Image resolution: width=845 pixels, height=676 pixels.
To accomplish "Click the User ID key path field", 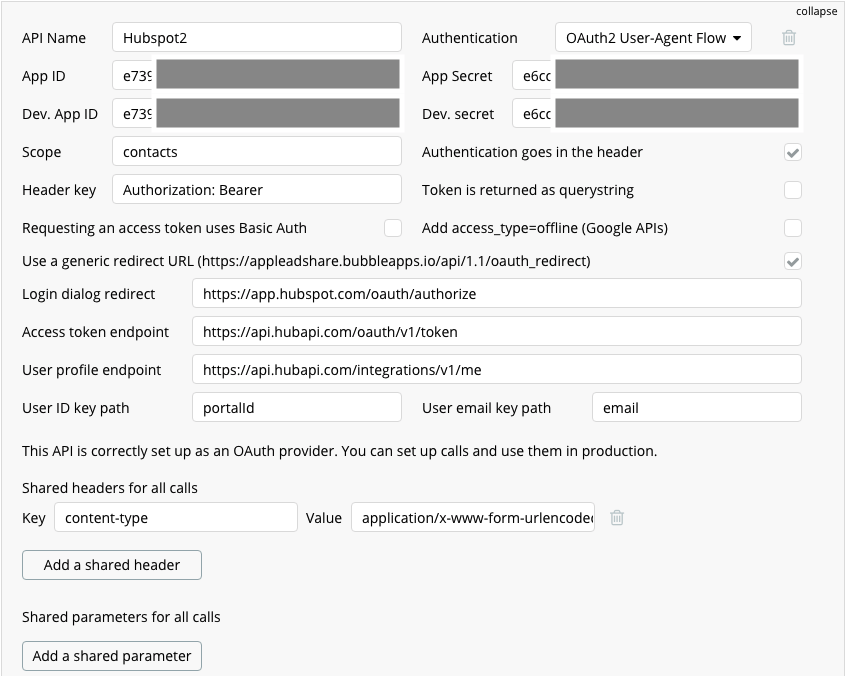I will click(x=296, y=408).
